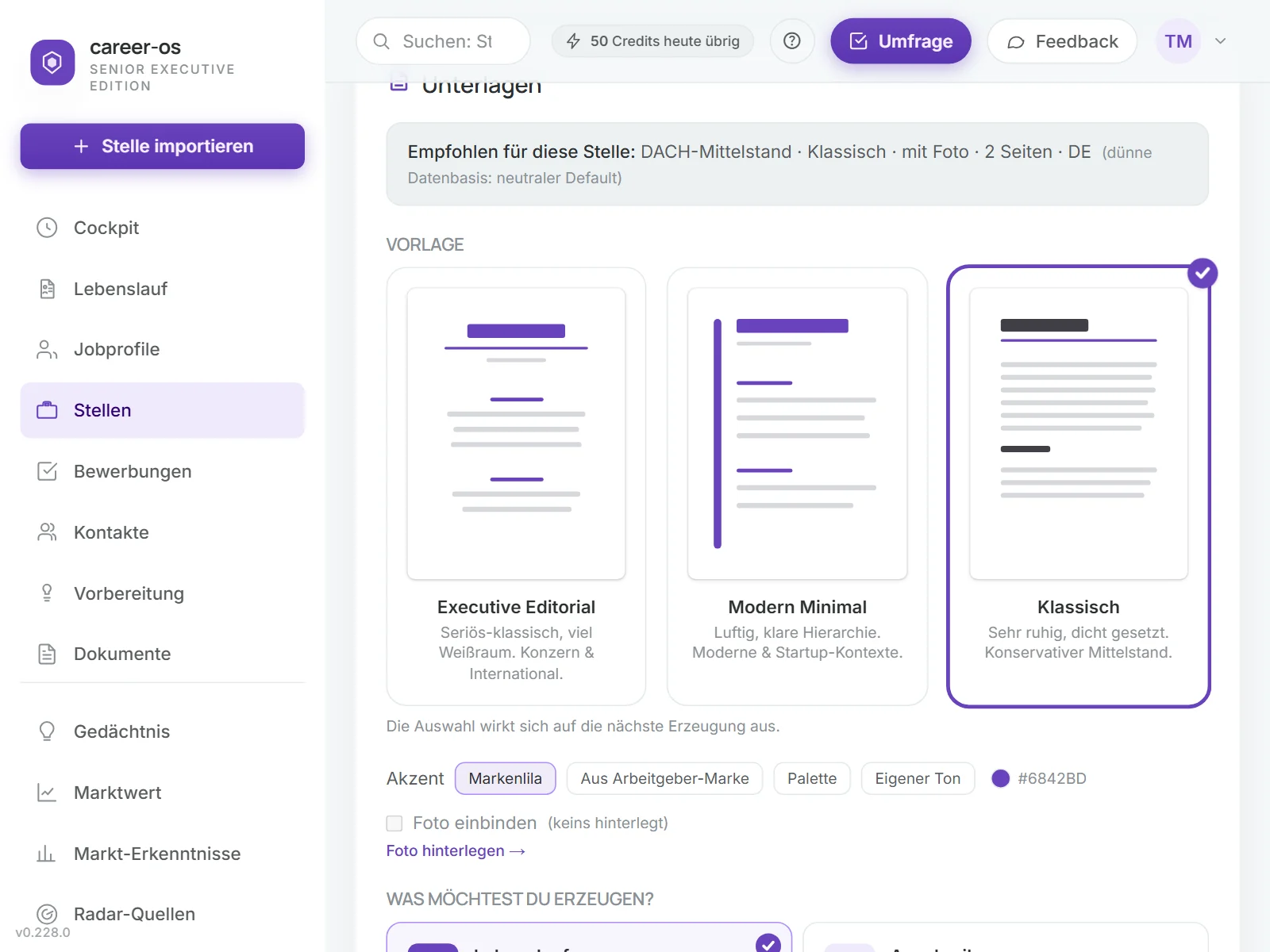Screen dimensions: 1270x952
Task: Click the career-os hexagon logo icon
Action: (x=52, y=62)
